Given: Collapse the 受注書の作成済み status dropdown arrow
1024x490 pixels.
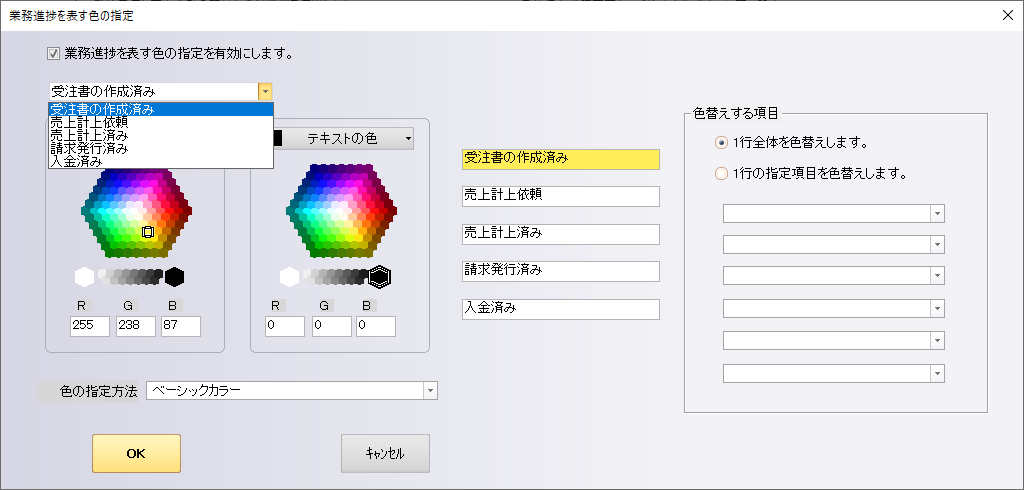Looking at the screenshot, I should pos(264,91).
